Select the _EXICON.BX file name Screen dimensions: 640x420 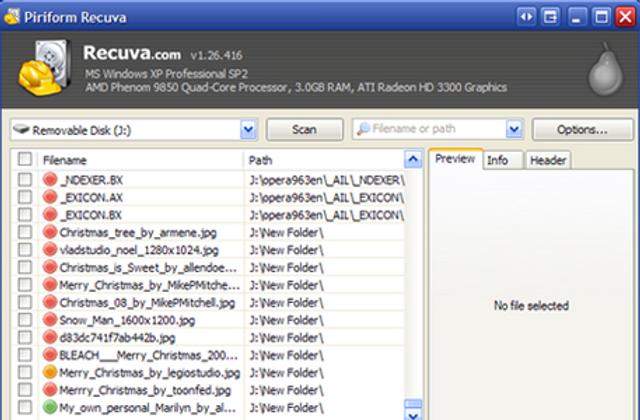[x=91, y=215]
